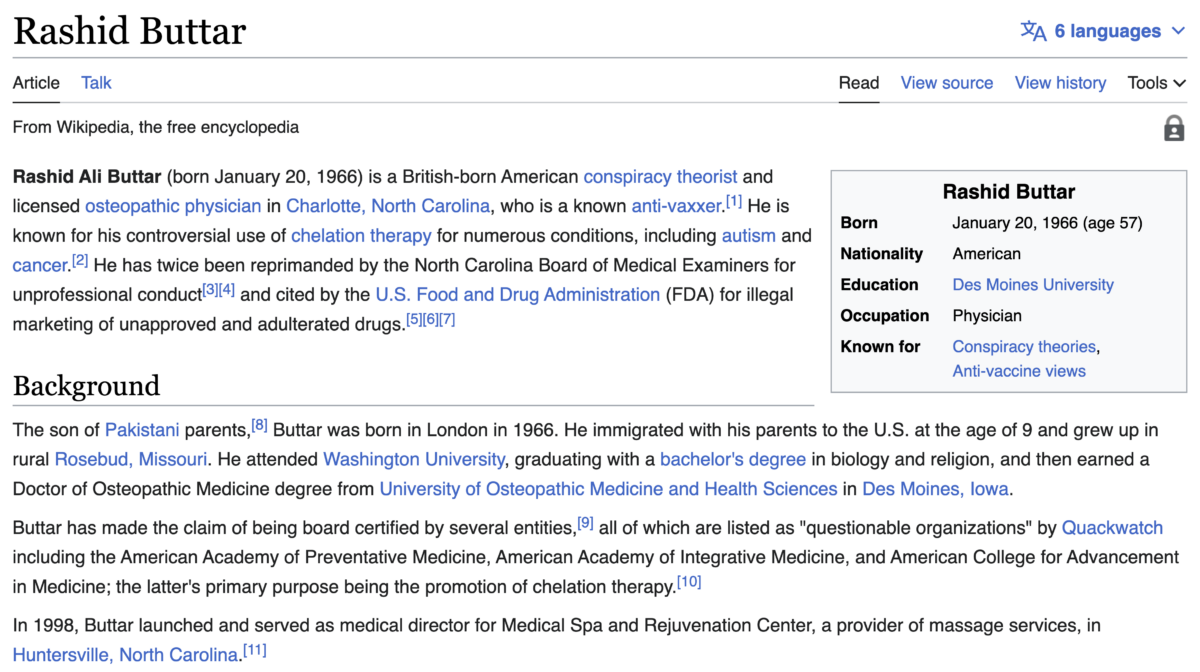Click the infobox Nationality label

882,254
